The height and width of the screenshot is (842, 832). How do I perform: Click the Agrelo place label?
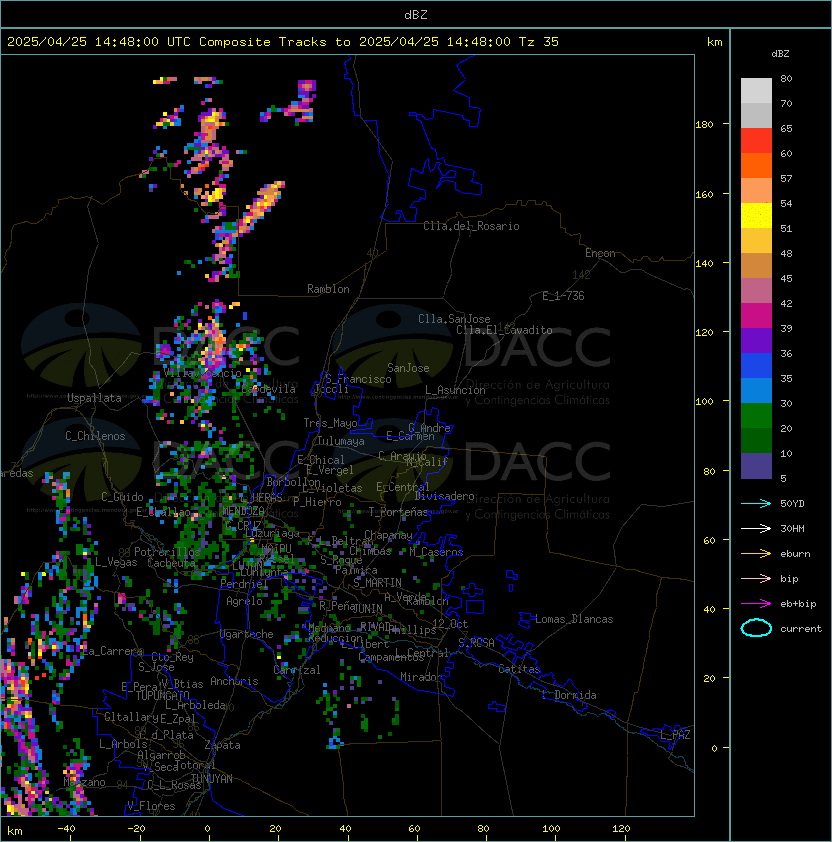click(244, 601)
